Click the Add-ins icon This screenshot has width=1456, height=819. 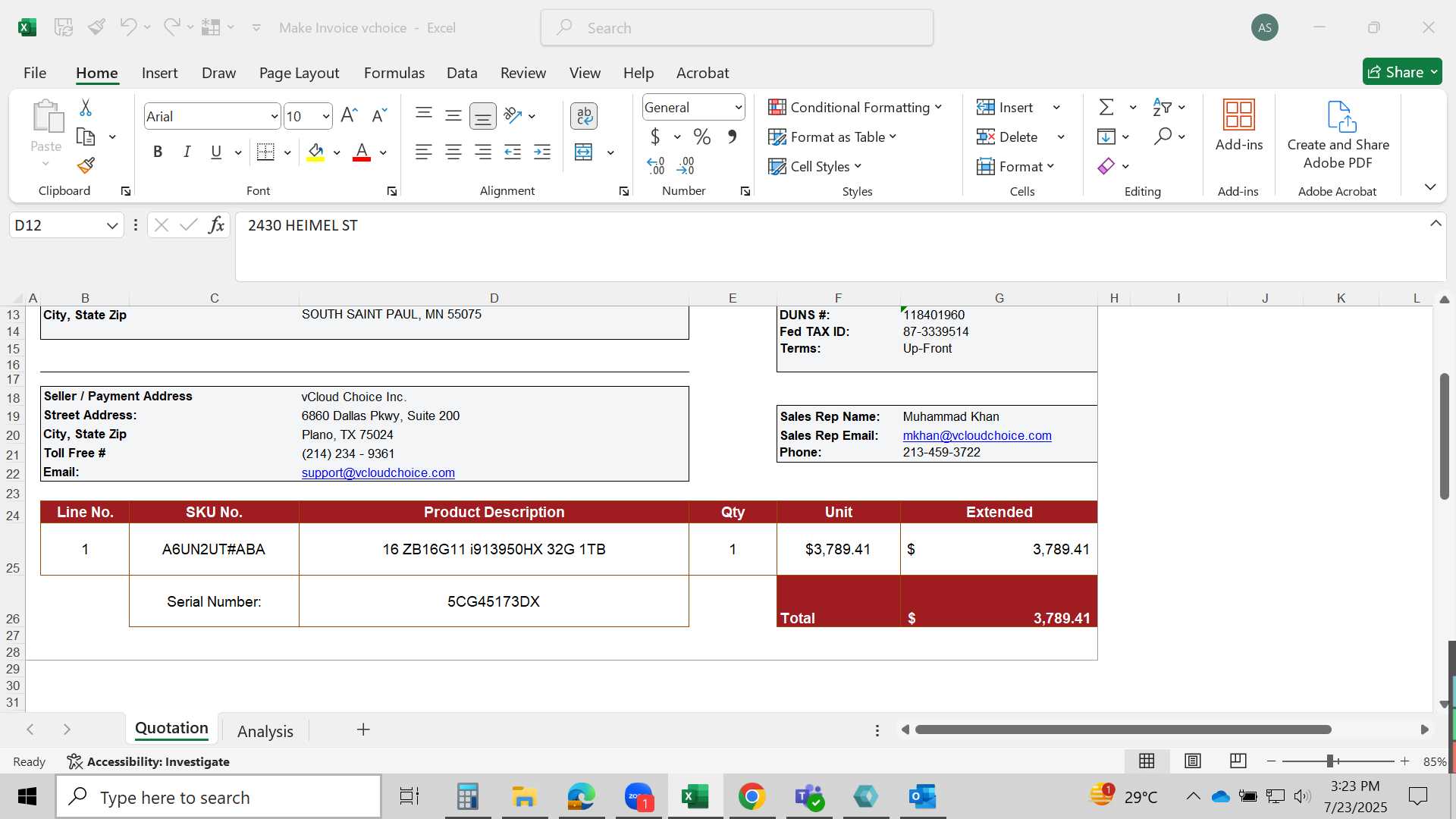tap(1239, 126)
